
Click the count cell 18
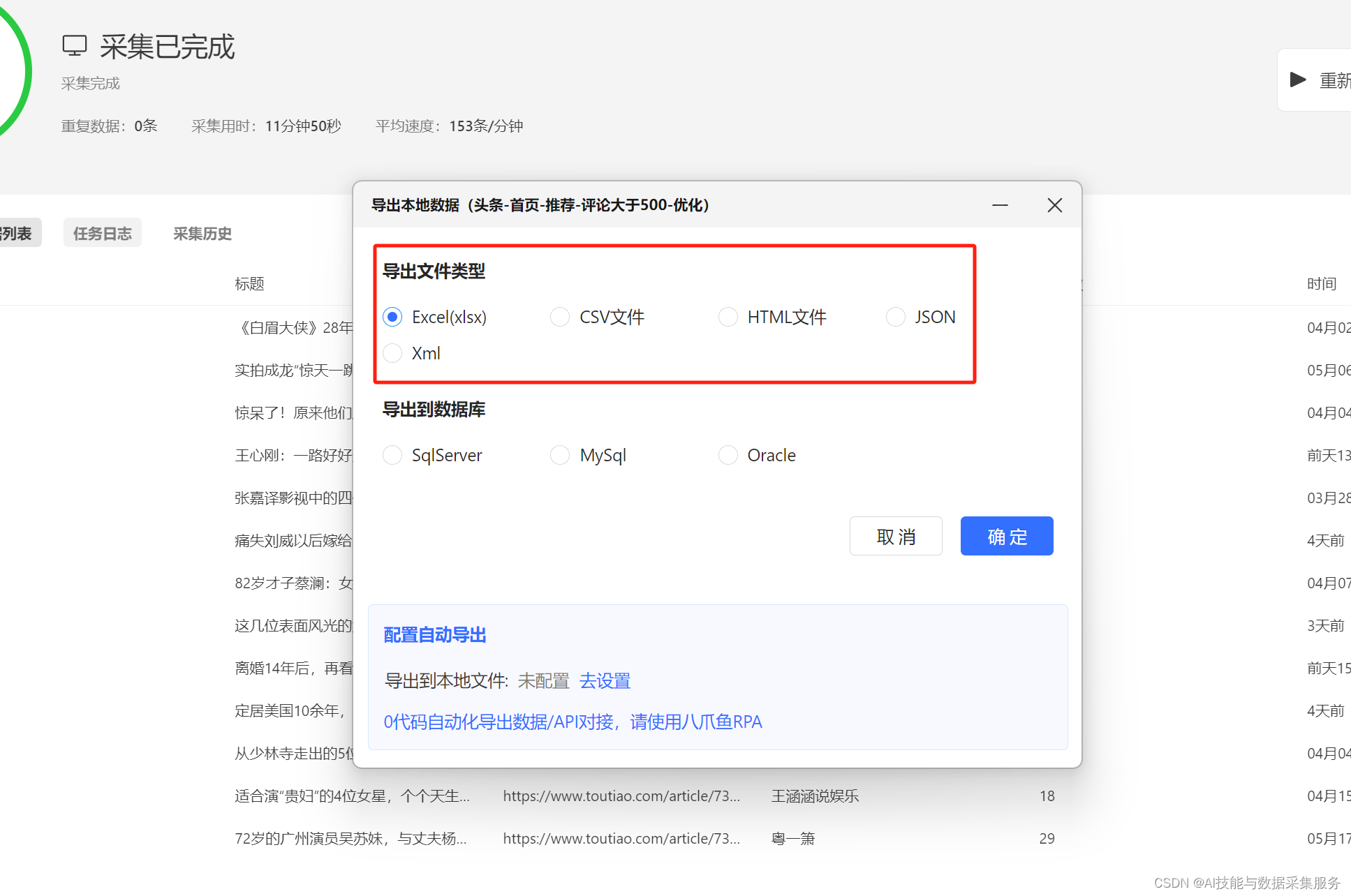point(1047,796)
